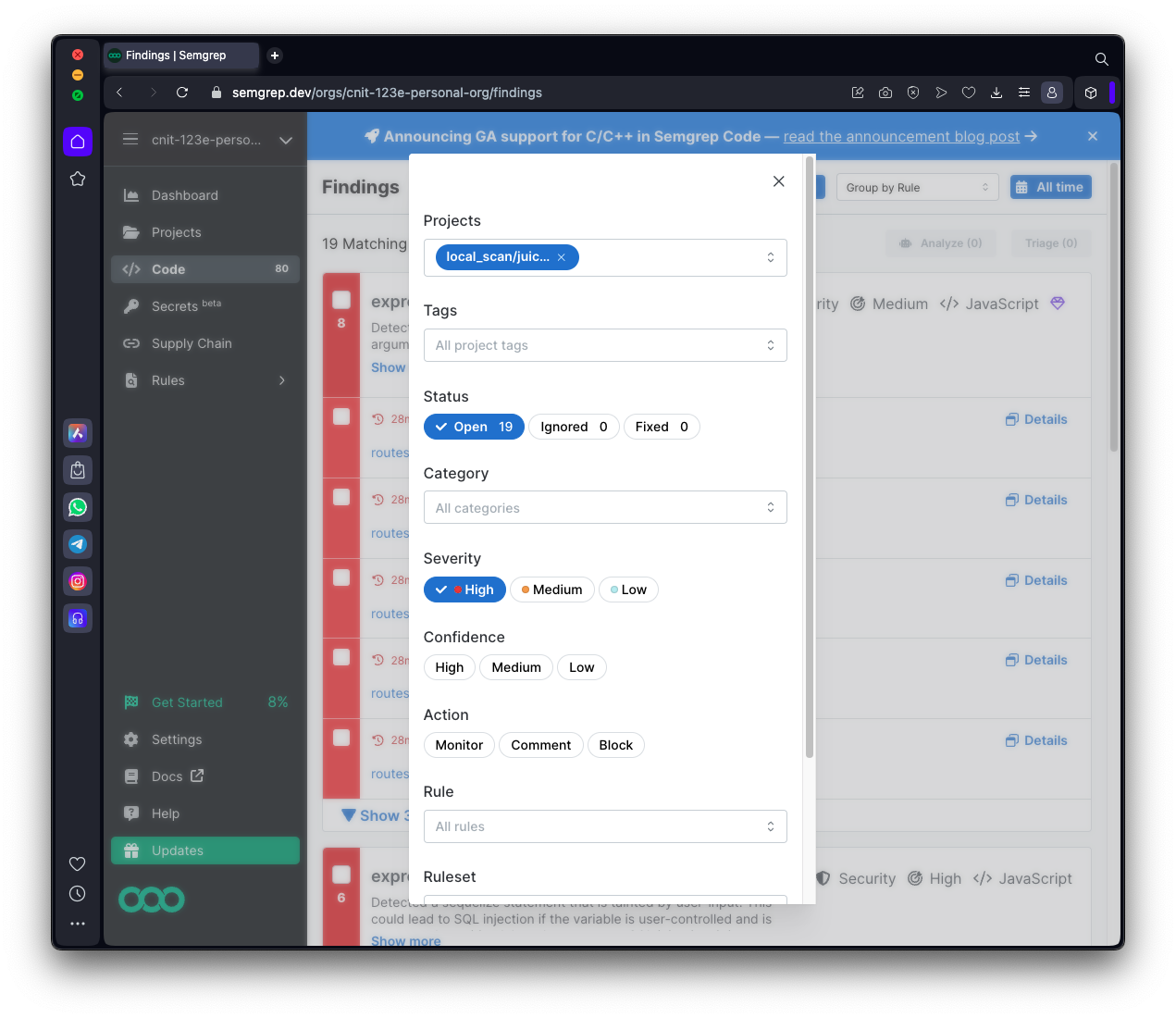Click the Updates button
Screen dimensions: 1176x1018
pyautogui.click(x=205, y=850)
